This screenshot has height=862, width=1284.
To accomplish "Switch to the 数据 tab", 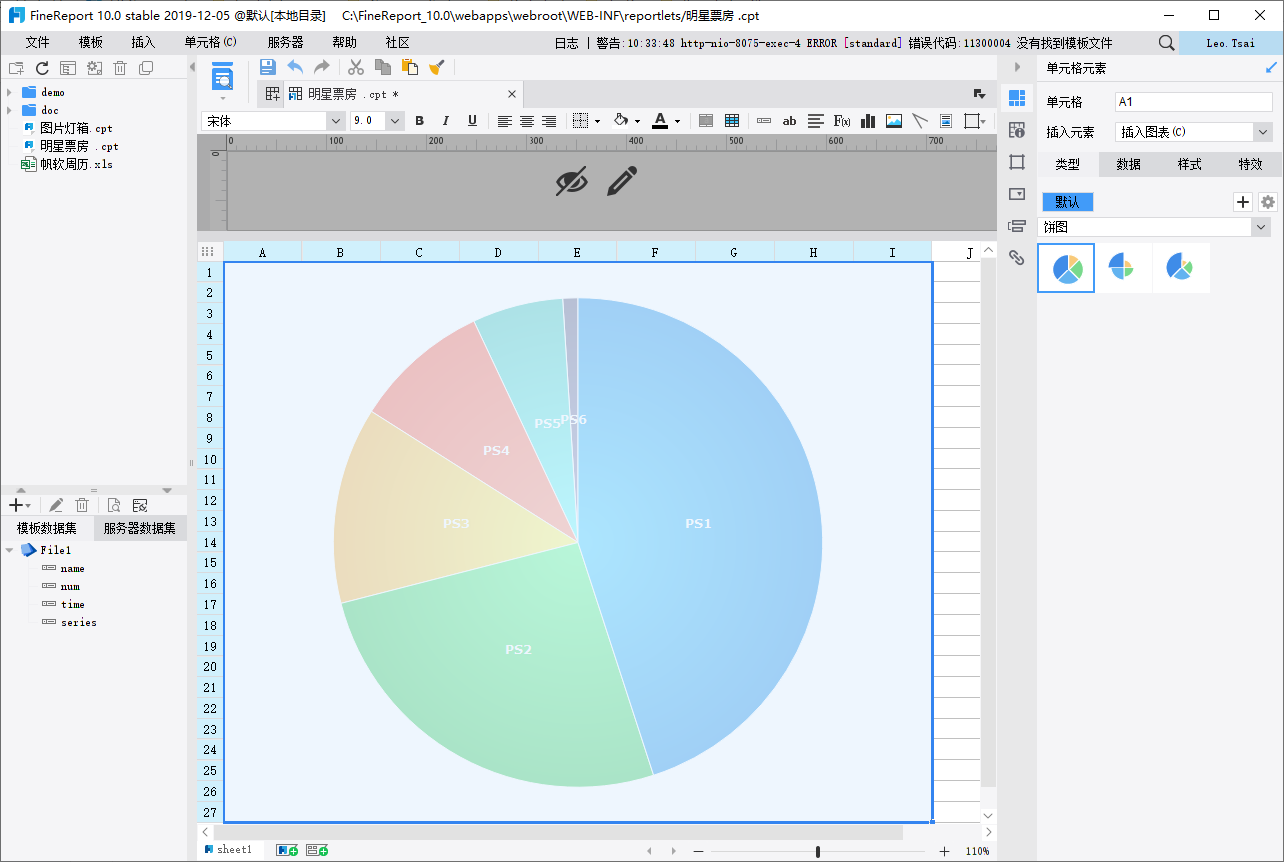I will click(x=1128, y=164).
